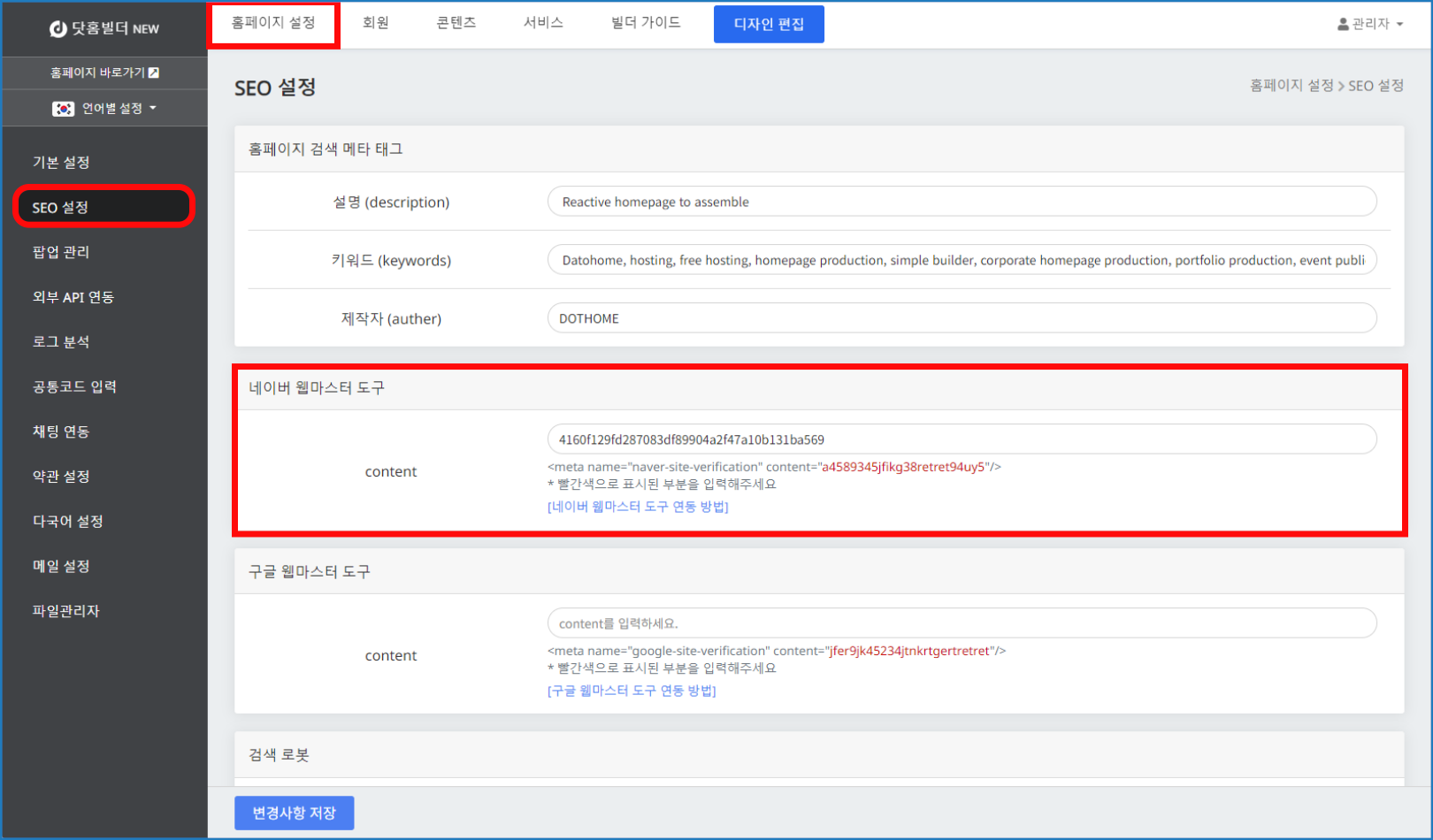Focus the 키워드 (keywords) text field
The height and width of the screenshot is (840, 1433).
[962, 260]
